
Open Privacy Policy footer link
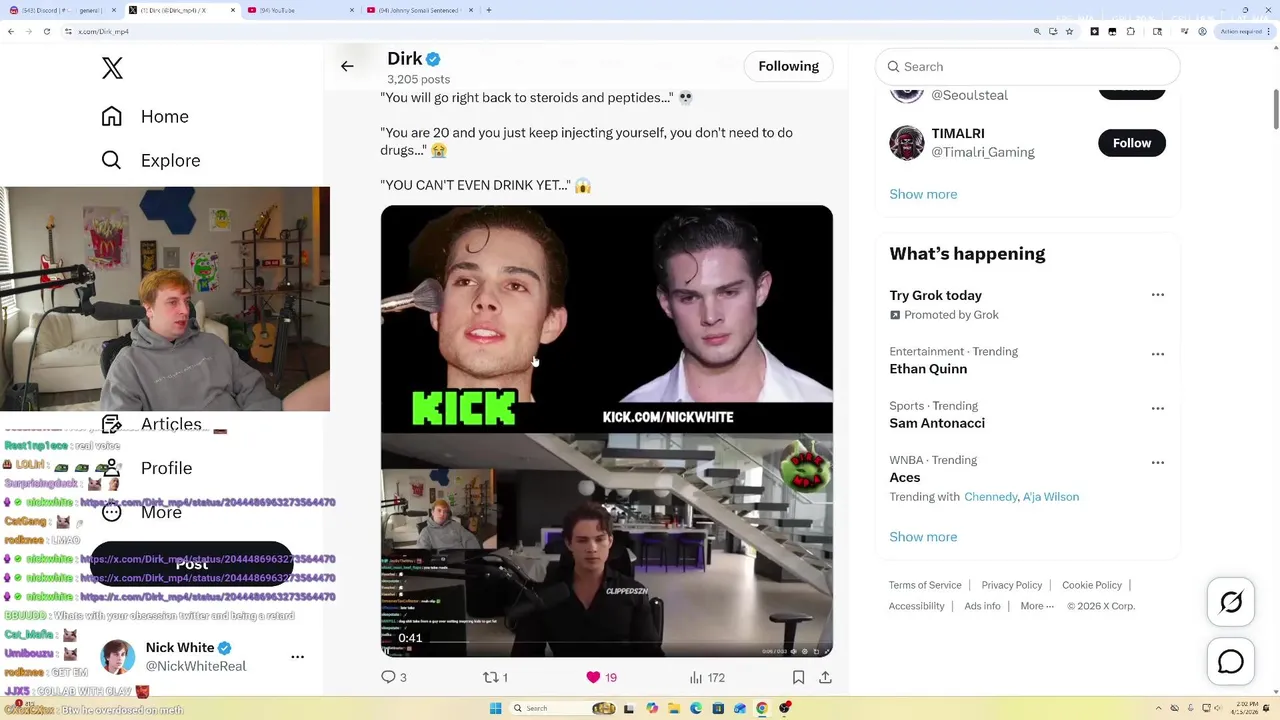1012,585
